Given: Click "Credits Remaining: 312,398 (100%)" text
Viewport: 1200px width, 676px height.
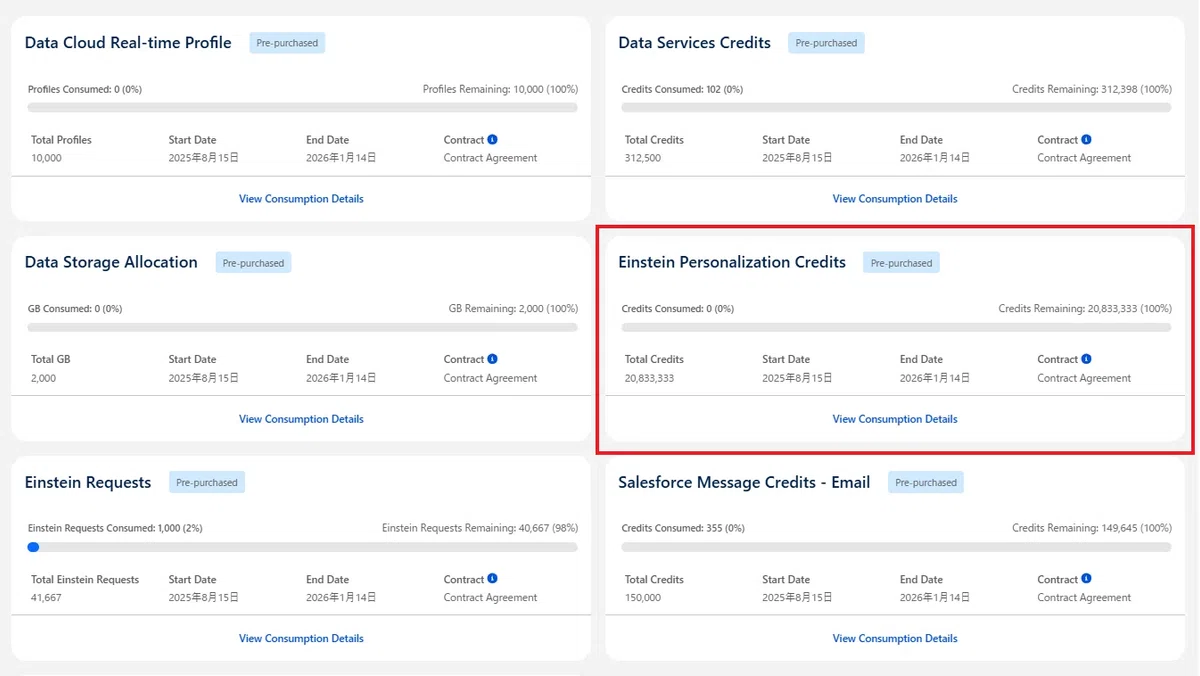Looking at the screenshot, I should click(1092, 89).
